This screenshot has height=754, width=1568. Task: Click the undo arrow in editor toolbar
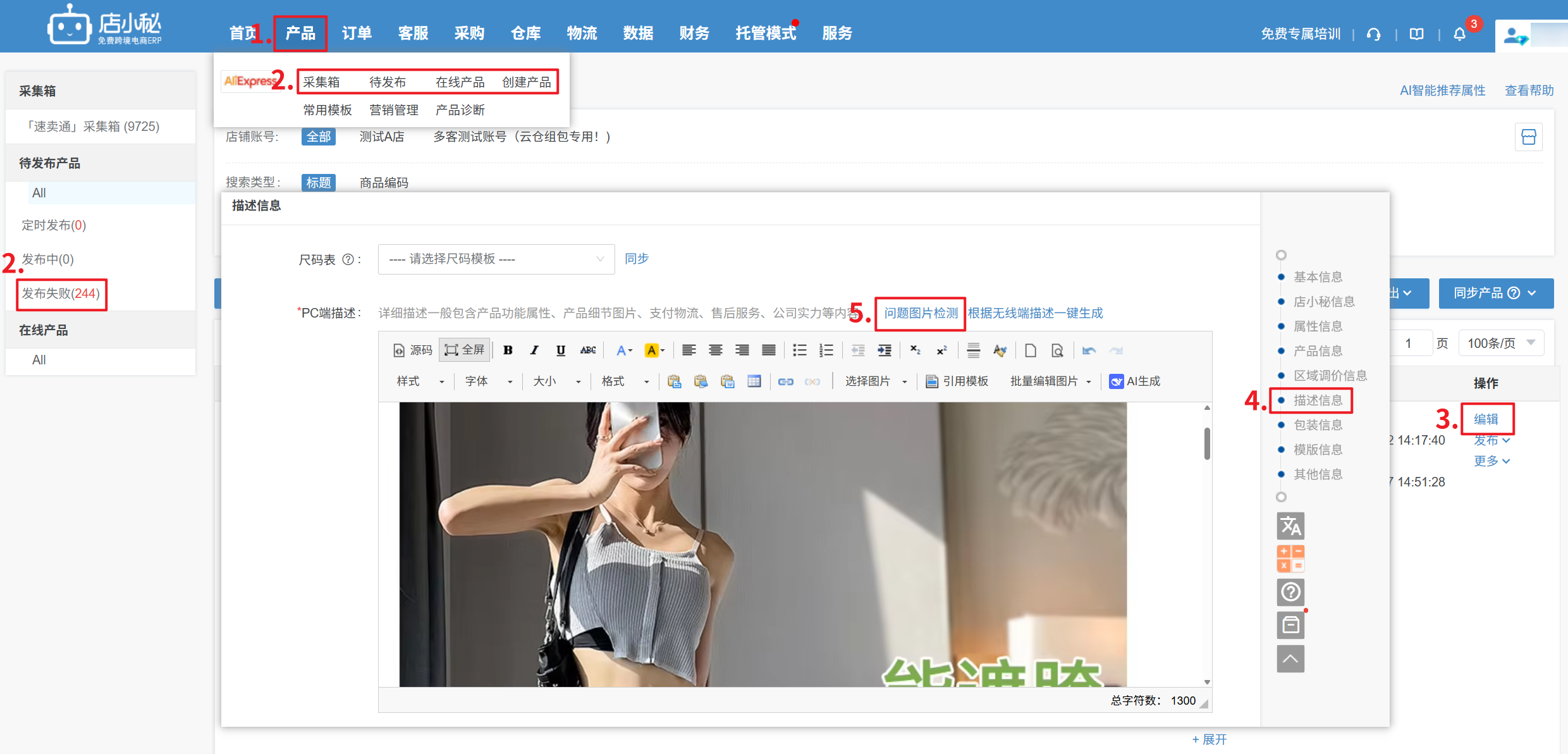(1088, 350)
